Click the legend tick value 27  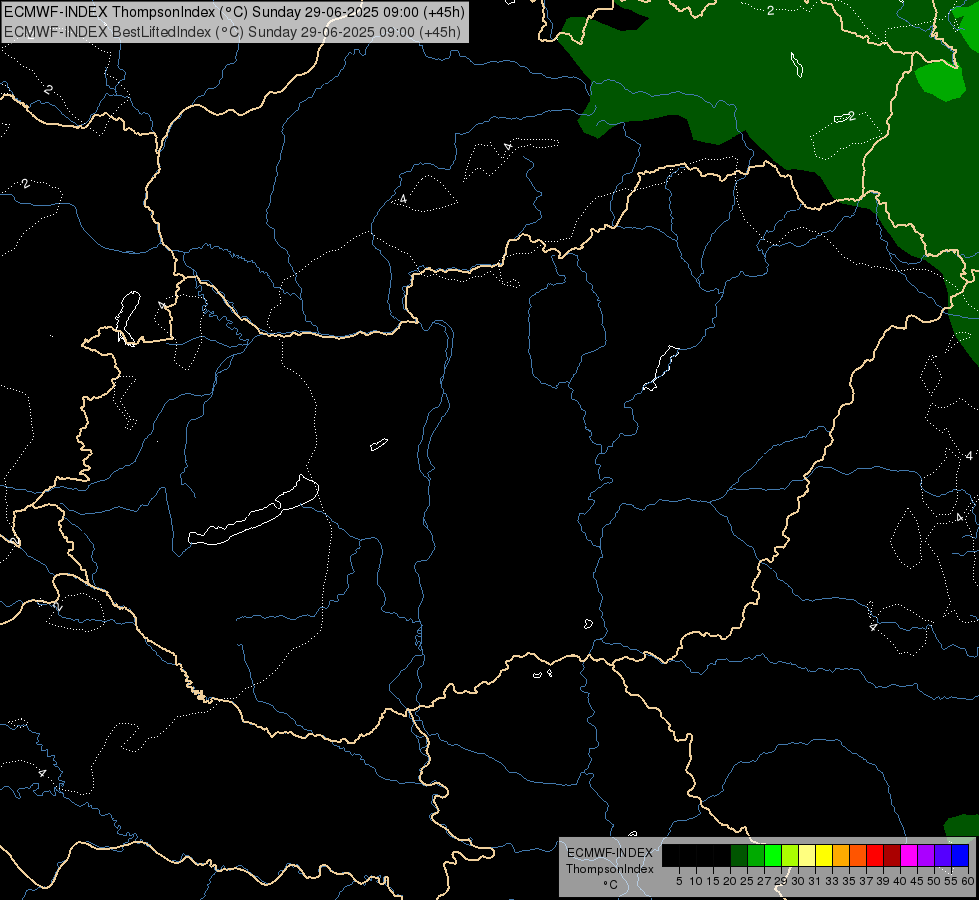[x=764, y=881]
